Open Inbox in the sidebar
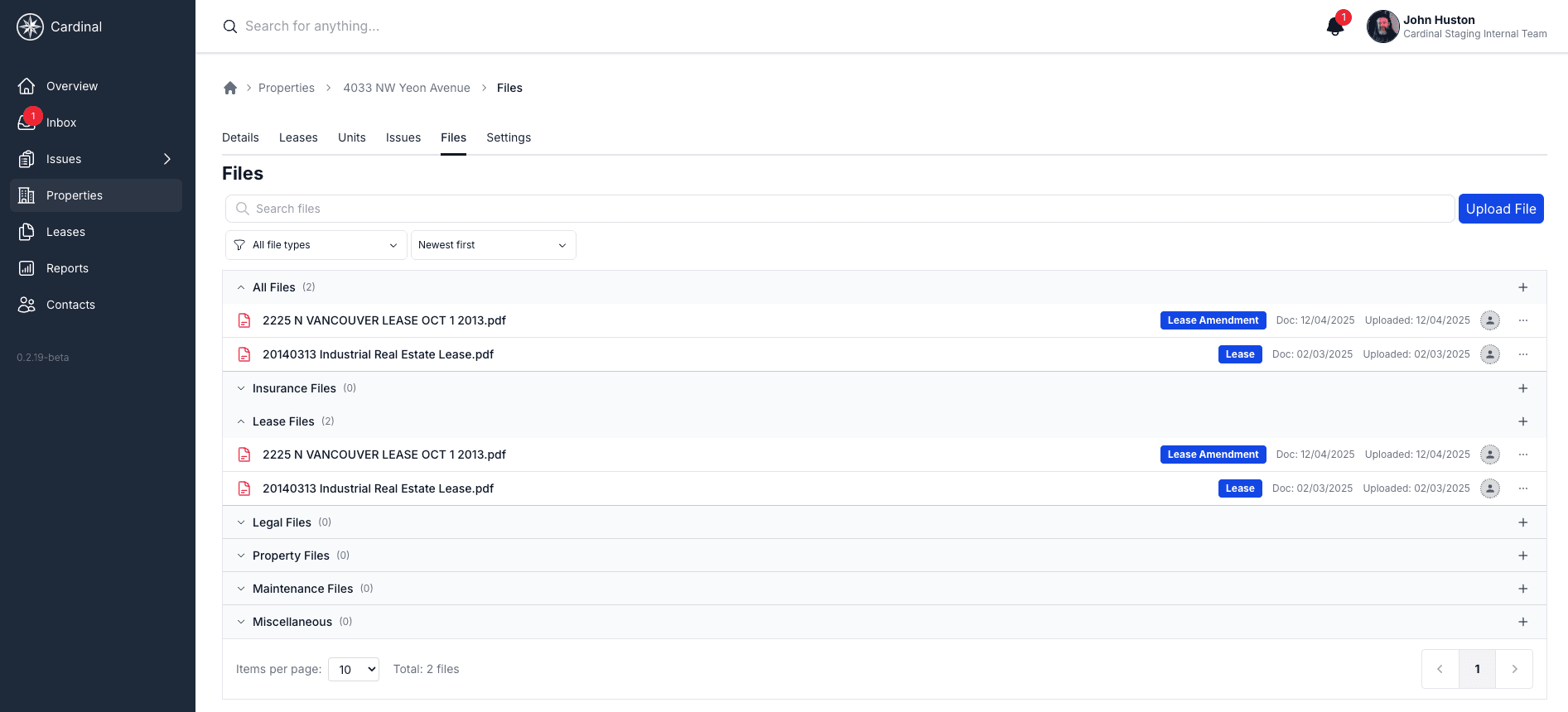1568x712 pixels. [96, 123]
